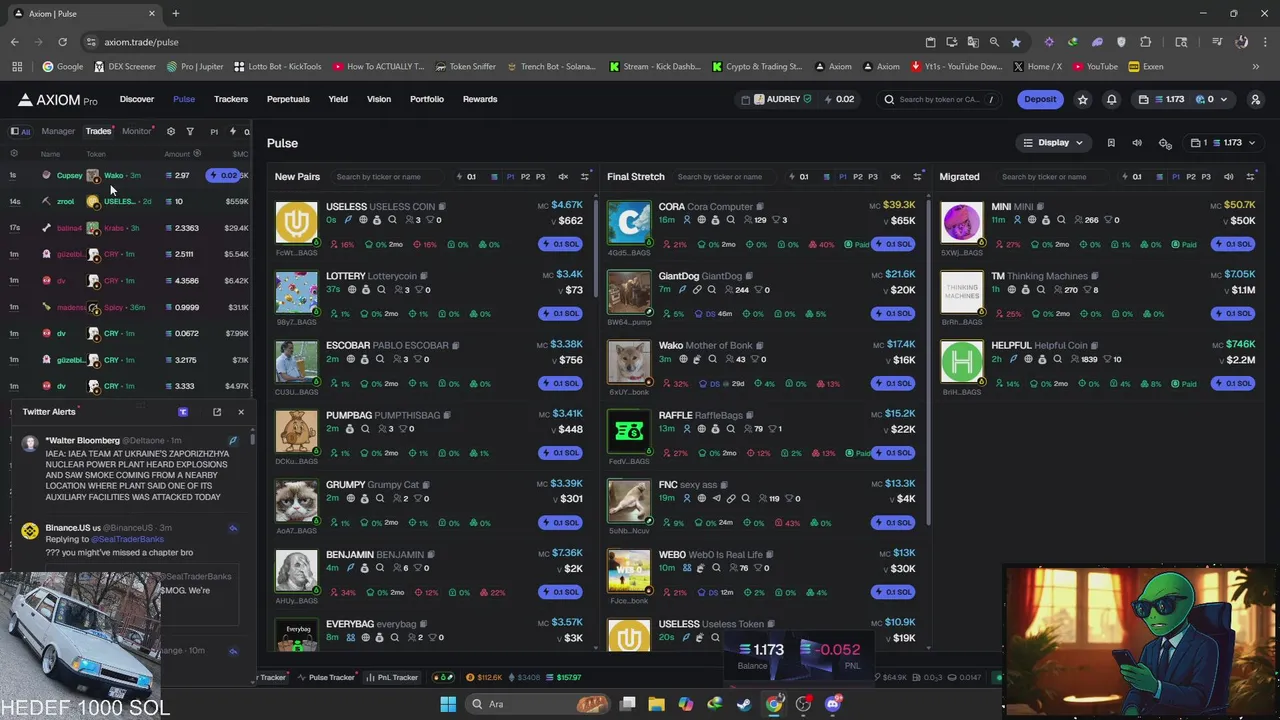Switch to the Perpetuals tab
Viewport: 1280px width, 720px height.
click(288, 99)
